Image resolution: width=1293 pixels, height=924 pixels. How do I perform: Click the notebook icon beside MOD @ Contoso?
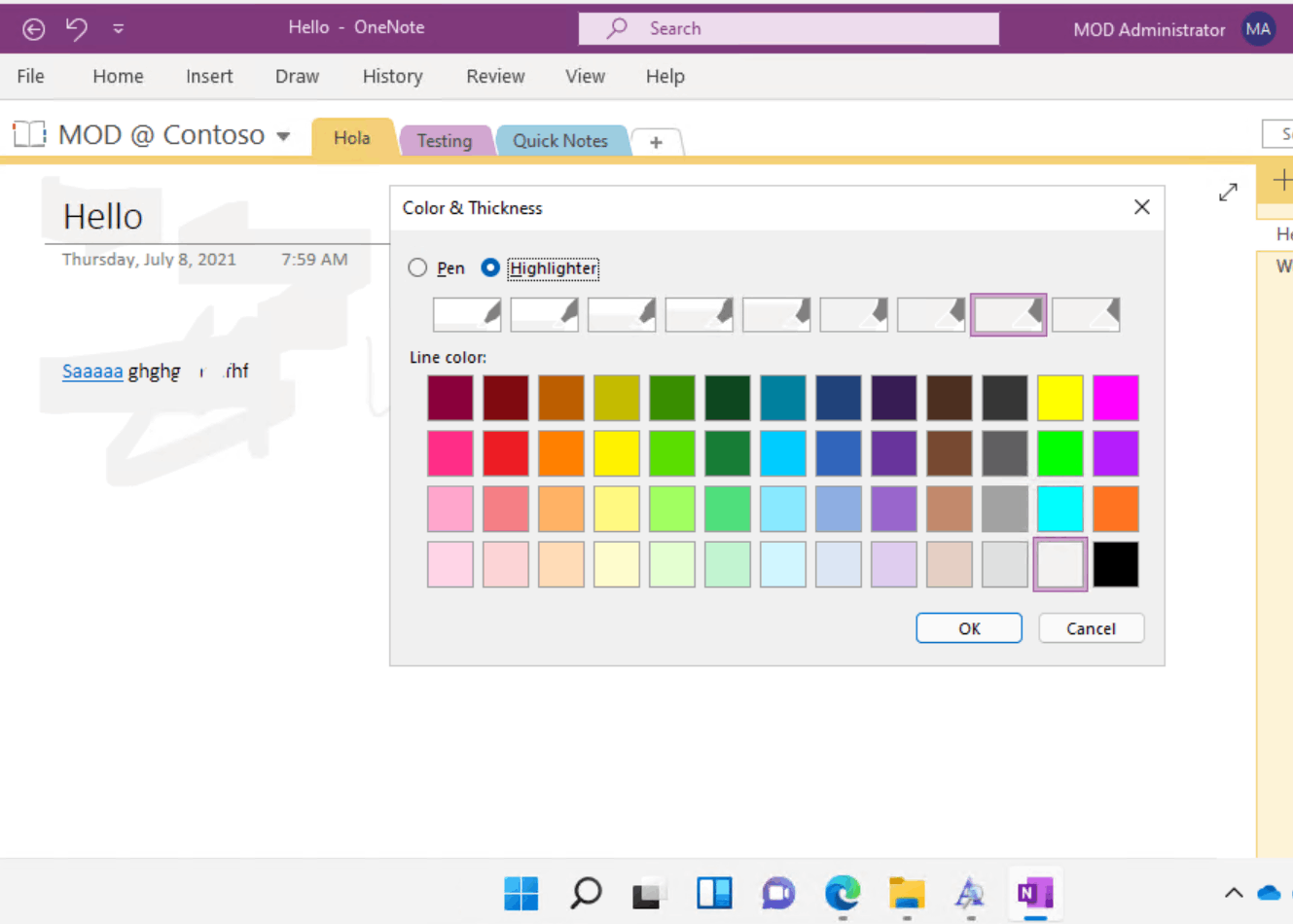pos(29,134)
